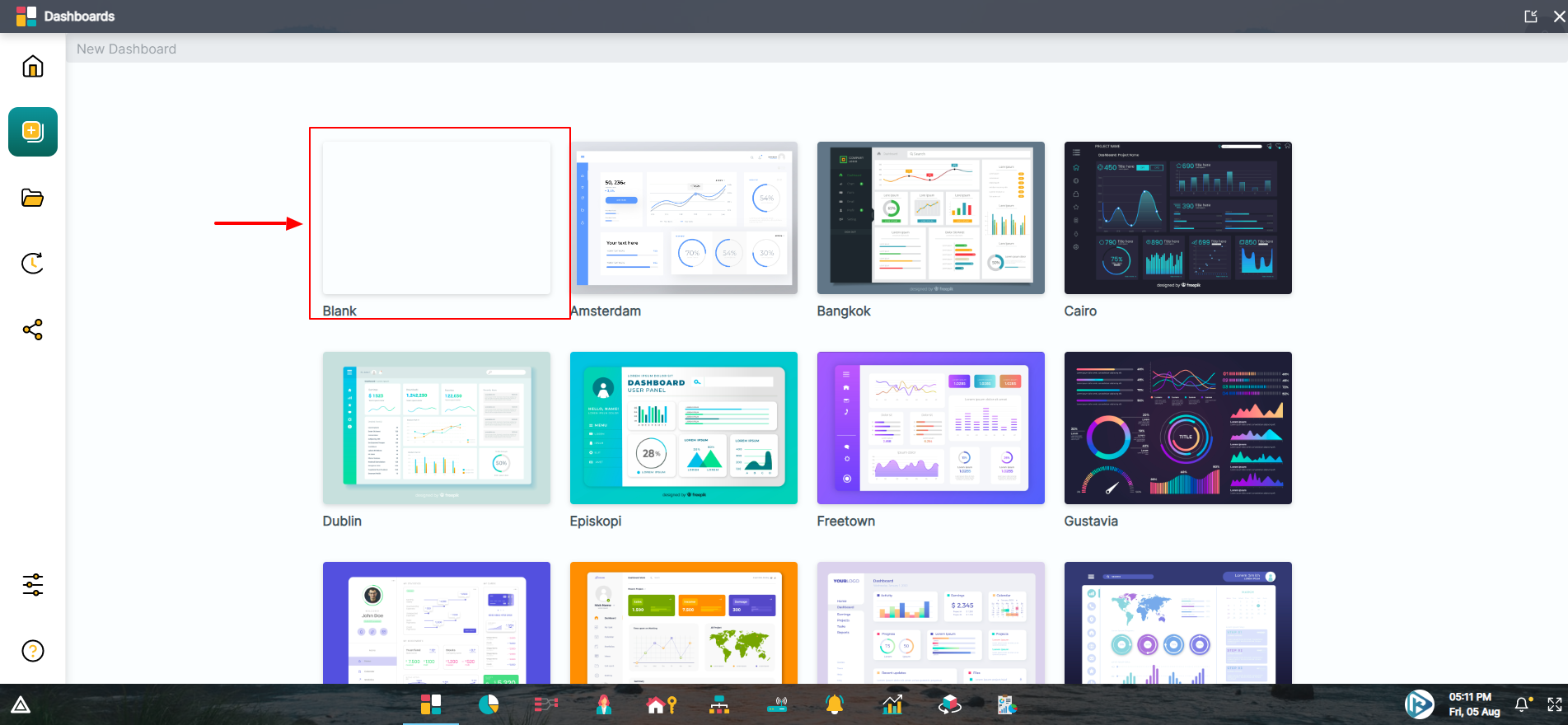Open the help question mark icon

click(33, 651)
